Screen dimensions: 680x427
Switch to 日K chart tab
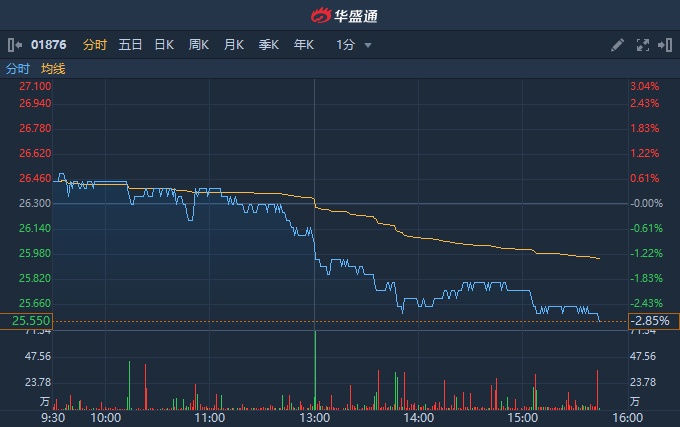click(164, 45)
